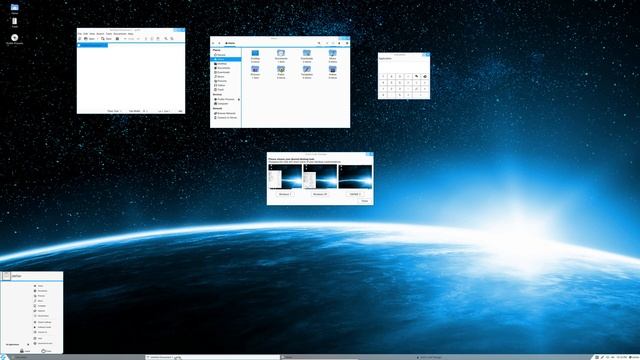This screenshot has height=360, width=640.
Task: Open the Trash desktop icon
Action: click(x=15, y=22)
